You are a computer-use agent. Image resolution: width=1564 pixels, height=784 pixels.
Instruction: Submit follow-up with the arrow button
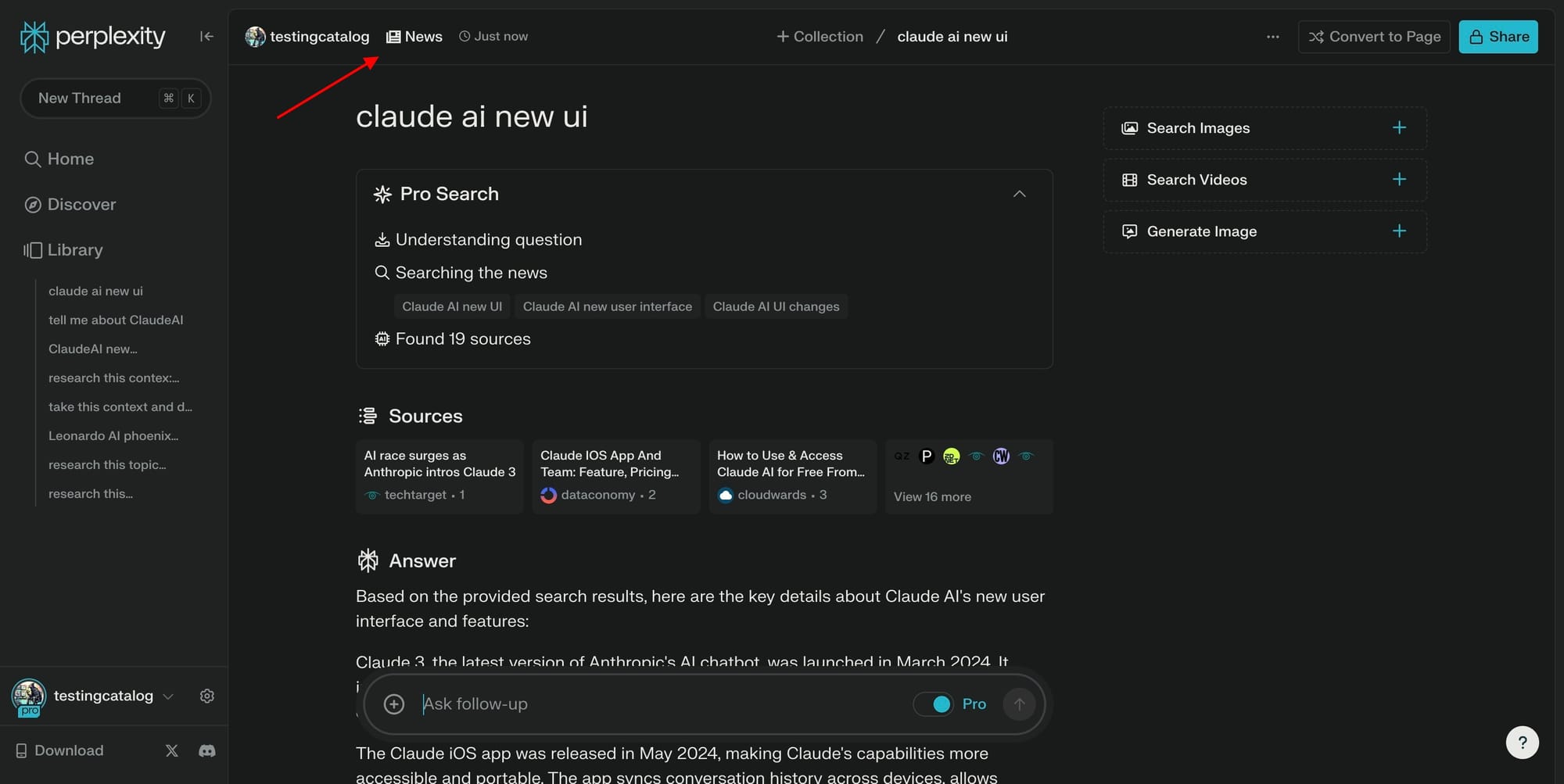(x=1019, y=704)
